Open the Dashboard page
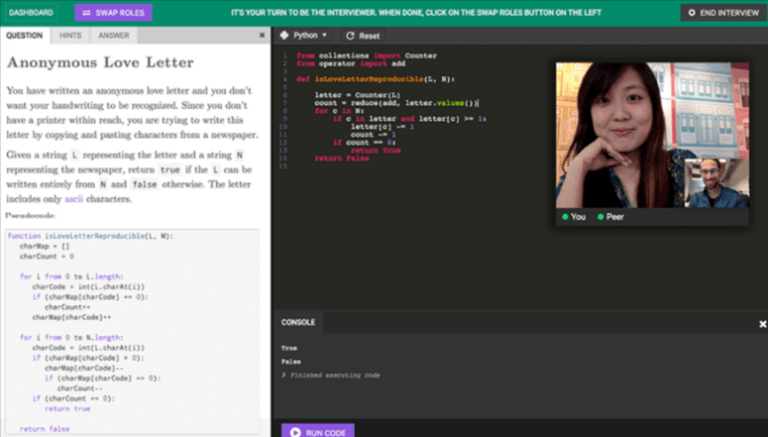Image resolution: width=768 pixels, height=437 pixels. point(32,13)
